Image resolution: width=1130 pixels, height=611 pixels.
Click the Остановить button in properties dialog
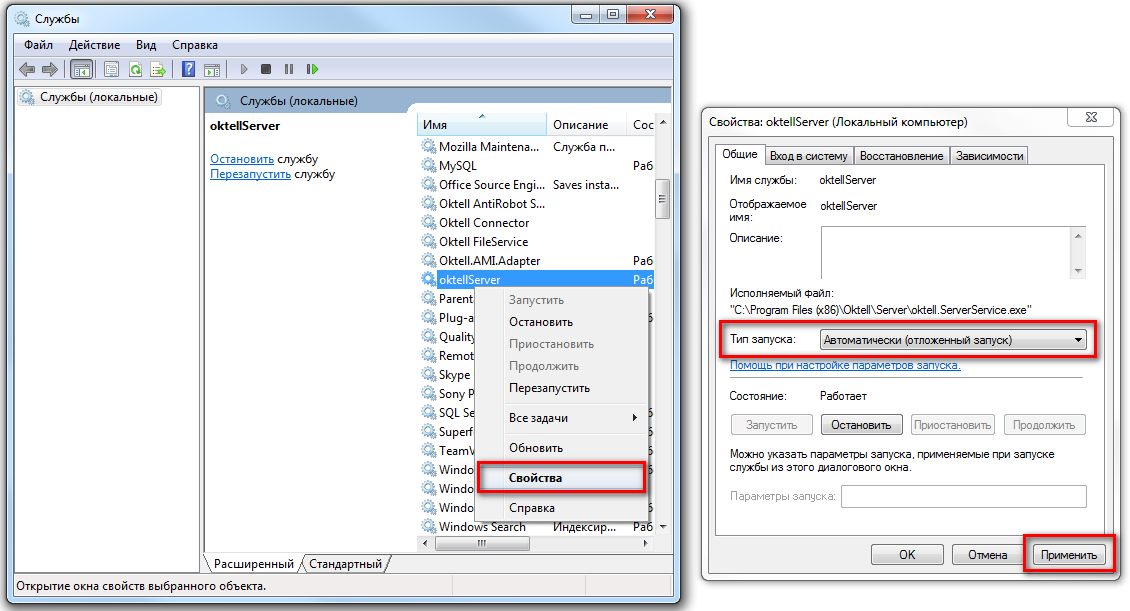861,425
